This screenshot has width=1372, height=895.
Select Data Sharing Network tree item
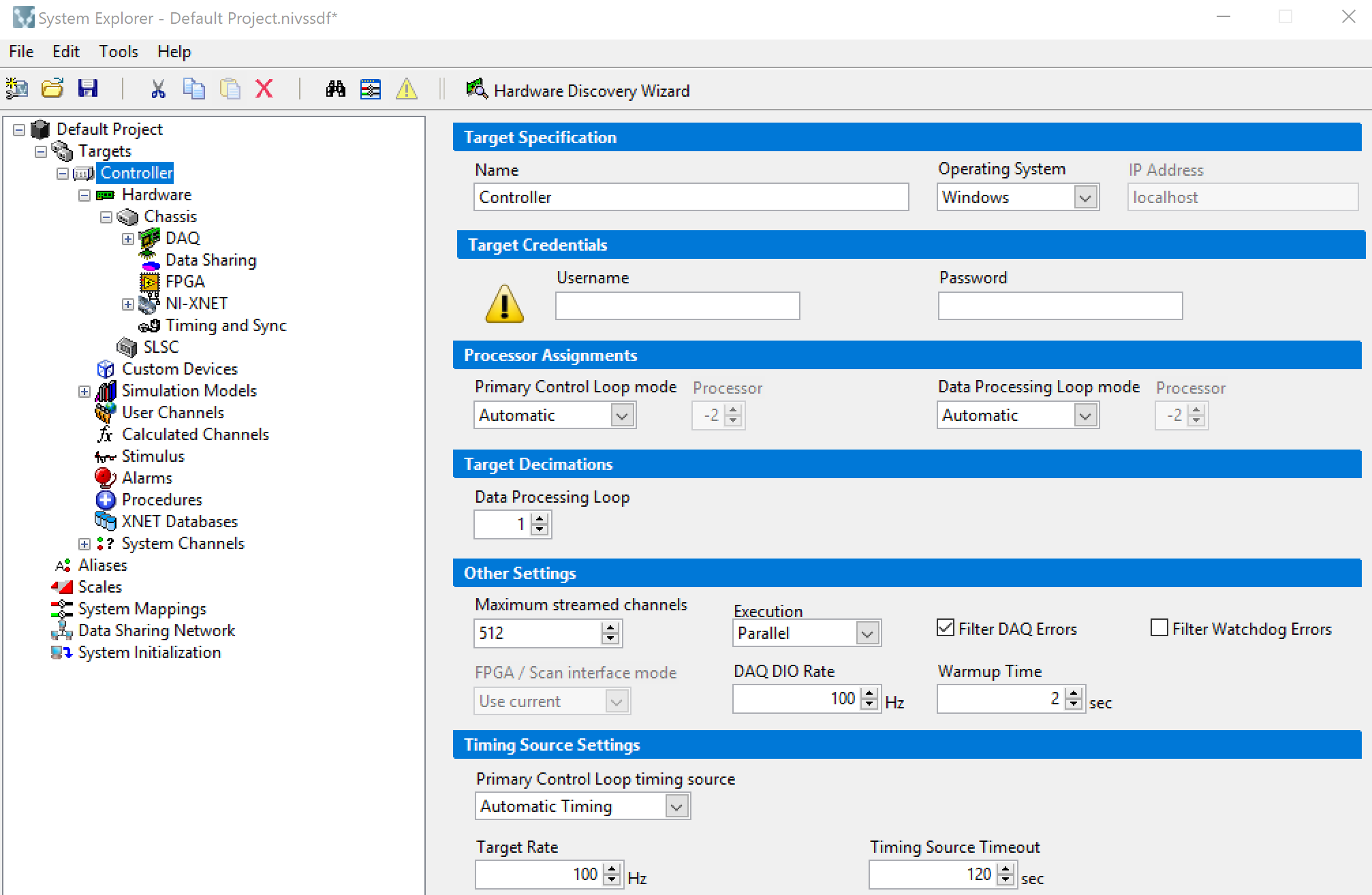point(156,631)
